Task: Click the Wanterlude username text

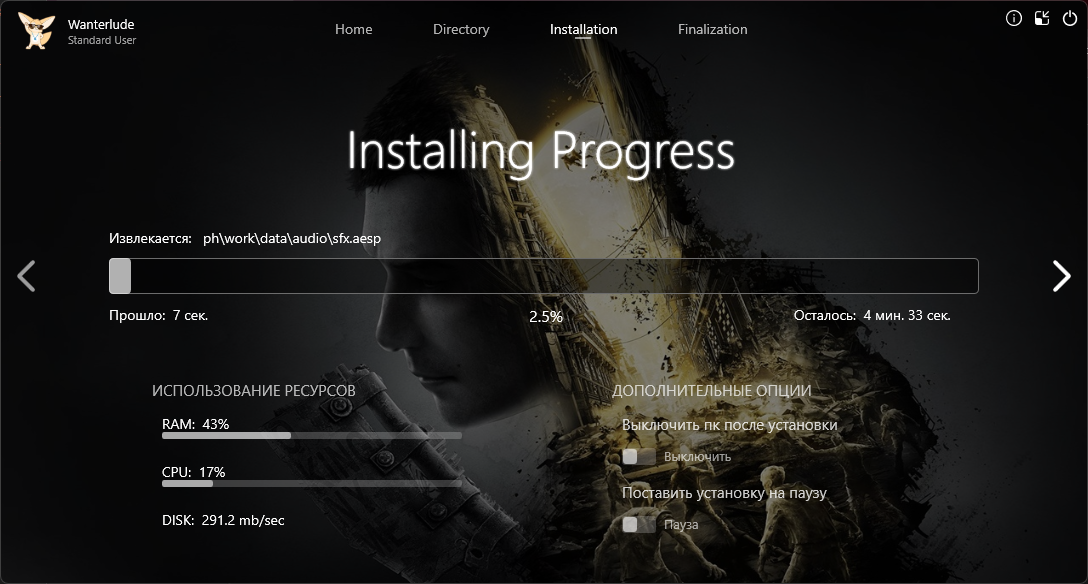Action: (101, 24)
